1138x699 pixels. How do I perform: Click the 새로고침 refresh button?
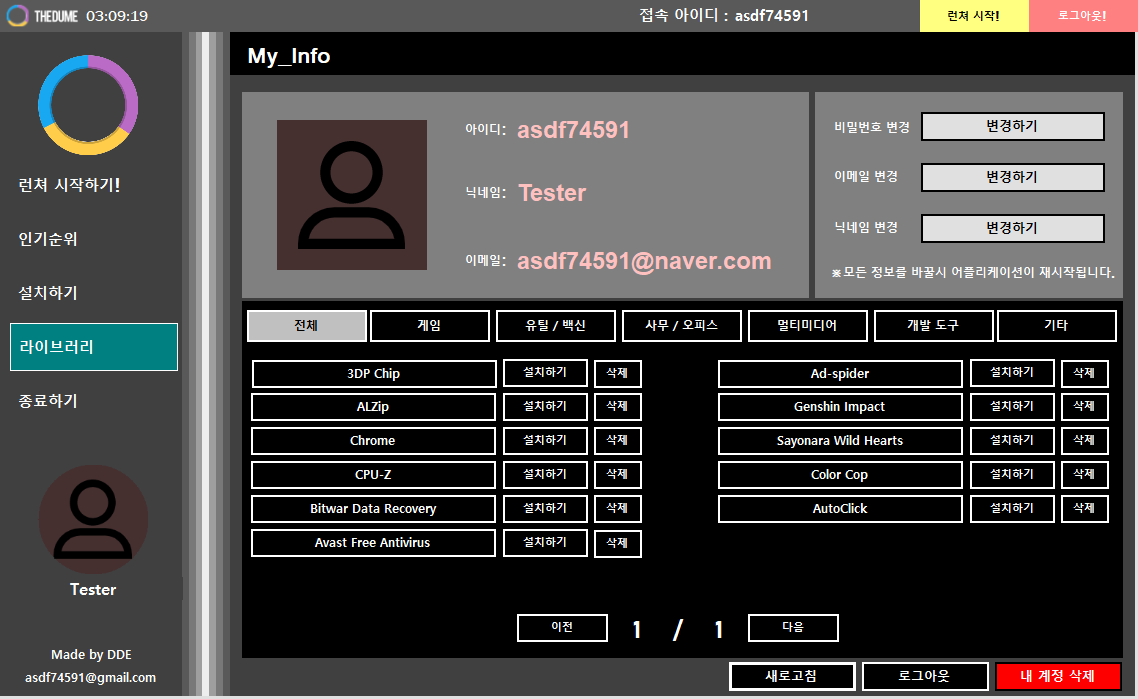click(x=792, y=676)
